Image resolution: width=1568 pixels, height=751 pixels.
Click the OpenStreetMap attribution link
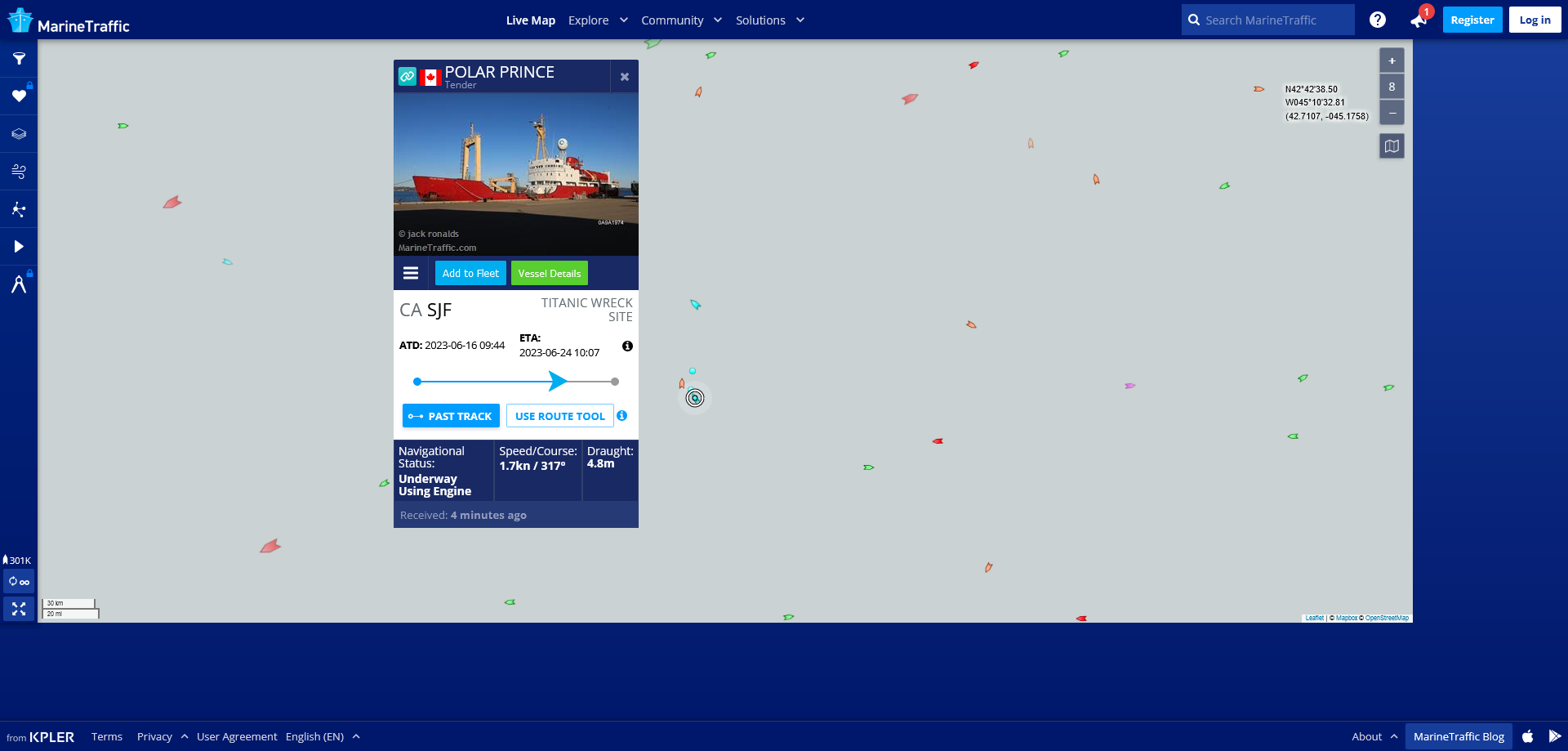(x=1387, y=618)
